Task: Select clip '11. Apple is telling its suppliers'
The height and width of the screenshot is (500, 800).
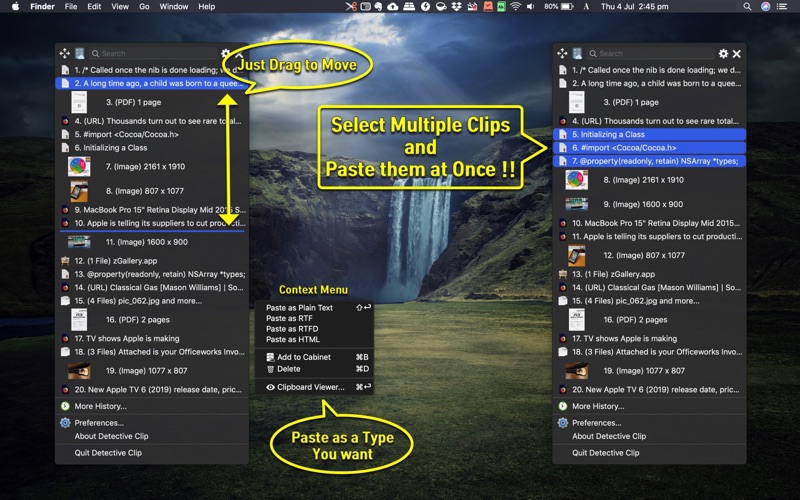Action: [x=649, y=237]
